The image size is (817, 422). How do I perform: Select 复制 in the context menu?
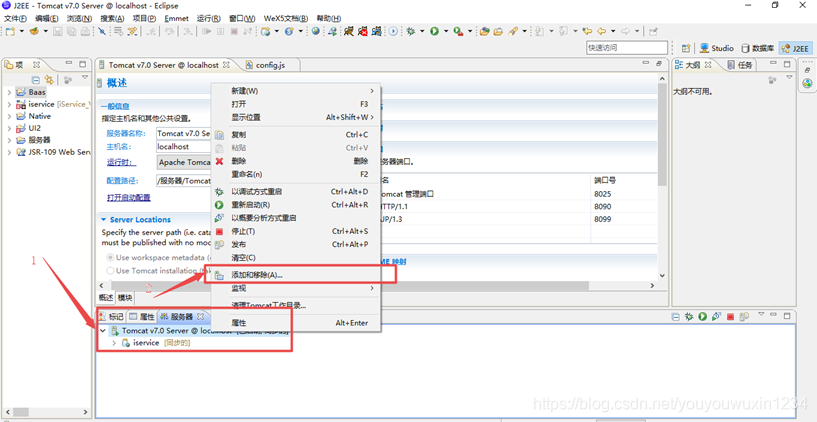tap(296, 134)
